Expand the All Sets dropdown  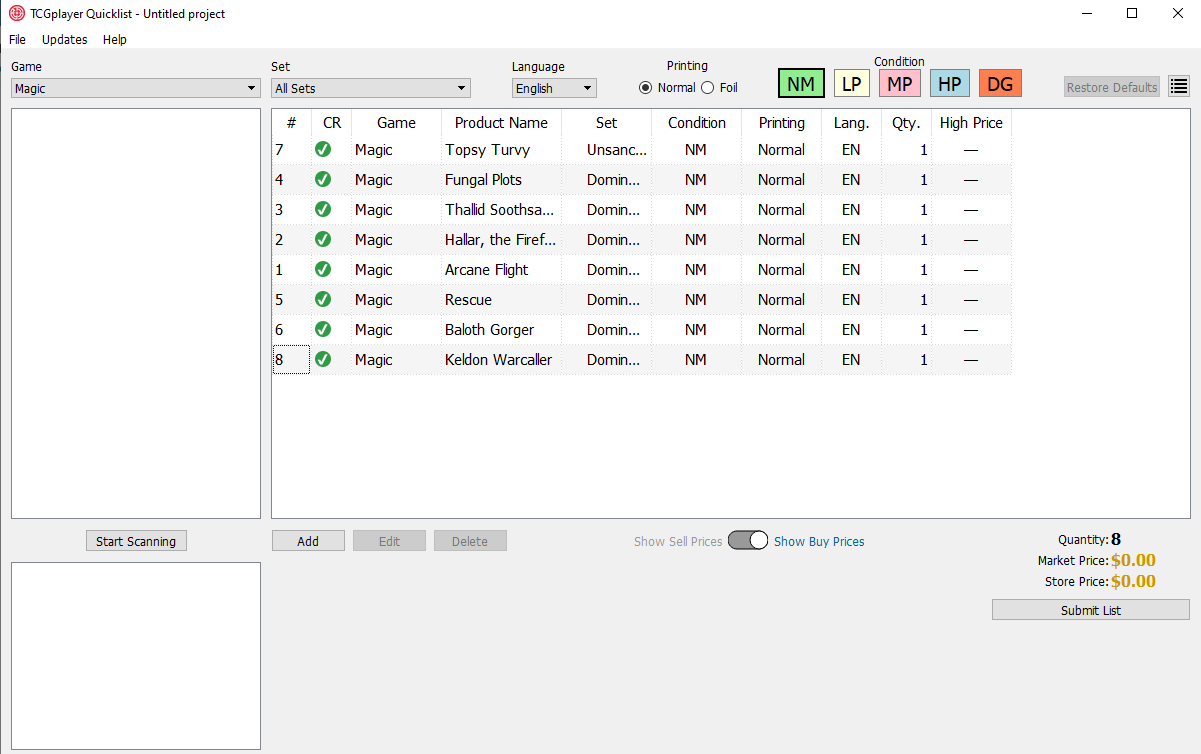coord(371,88)
